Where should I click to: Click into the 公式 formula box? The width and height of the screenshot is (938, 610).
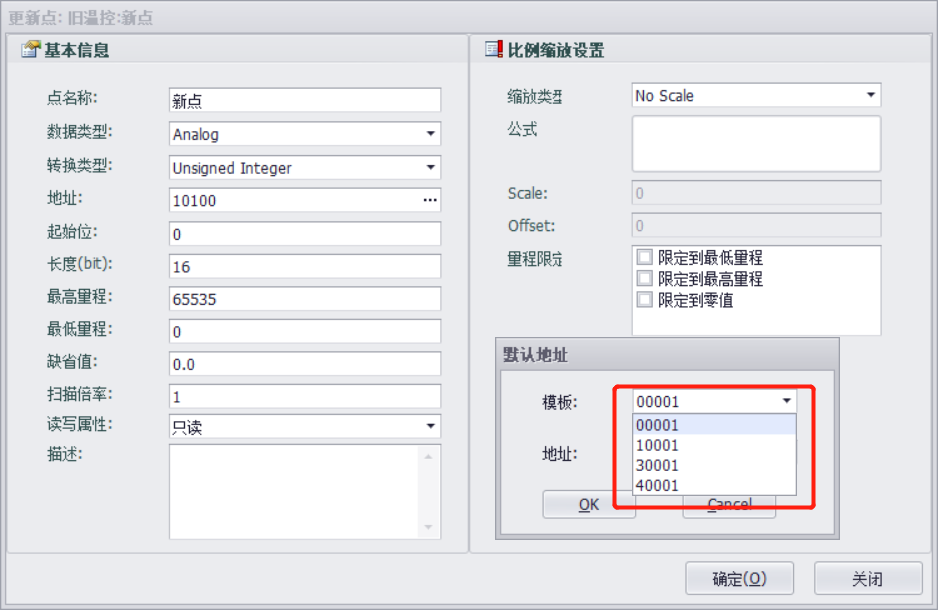[x=755, y=143]
